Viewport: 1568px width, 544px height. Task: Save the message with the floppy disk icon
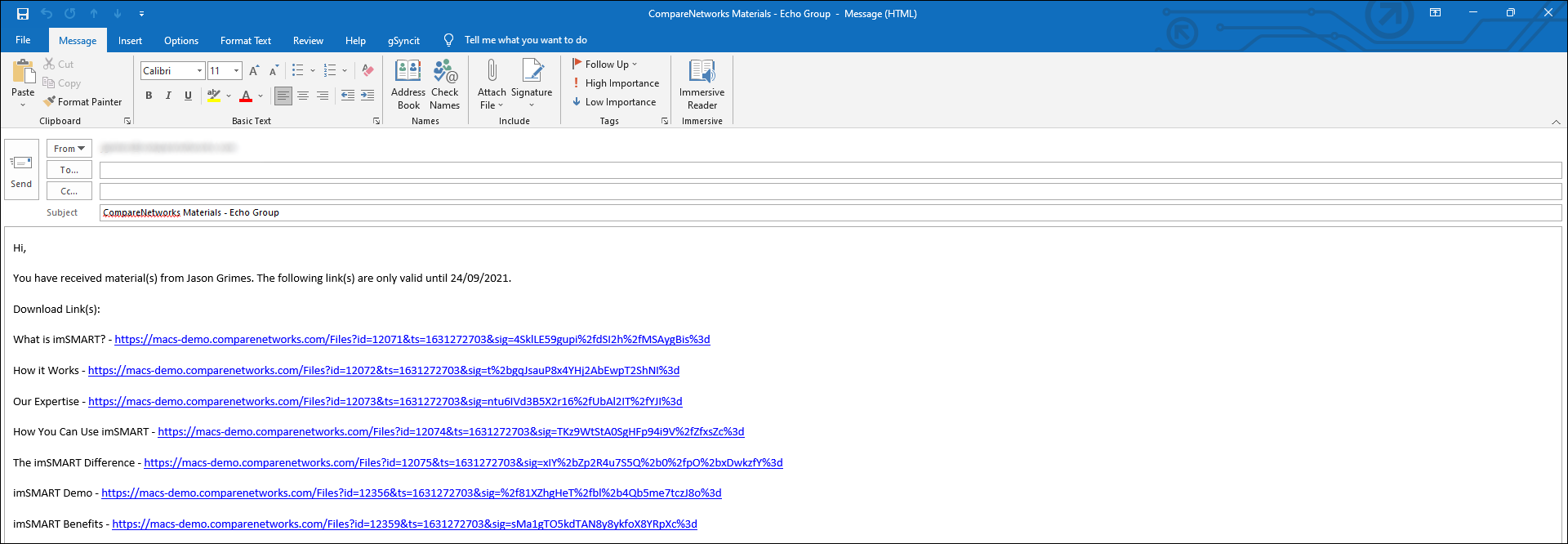[23, 14]
